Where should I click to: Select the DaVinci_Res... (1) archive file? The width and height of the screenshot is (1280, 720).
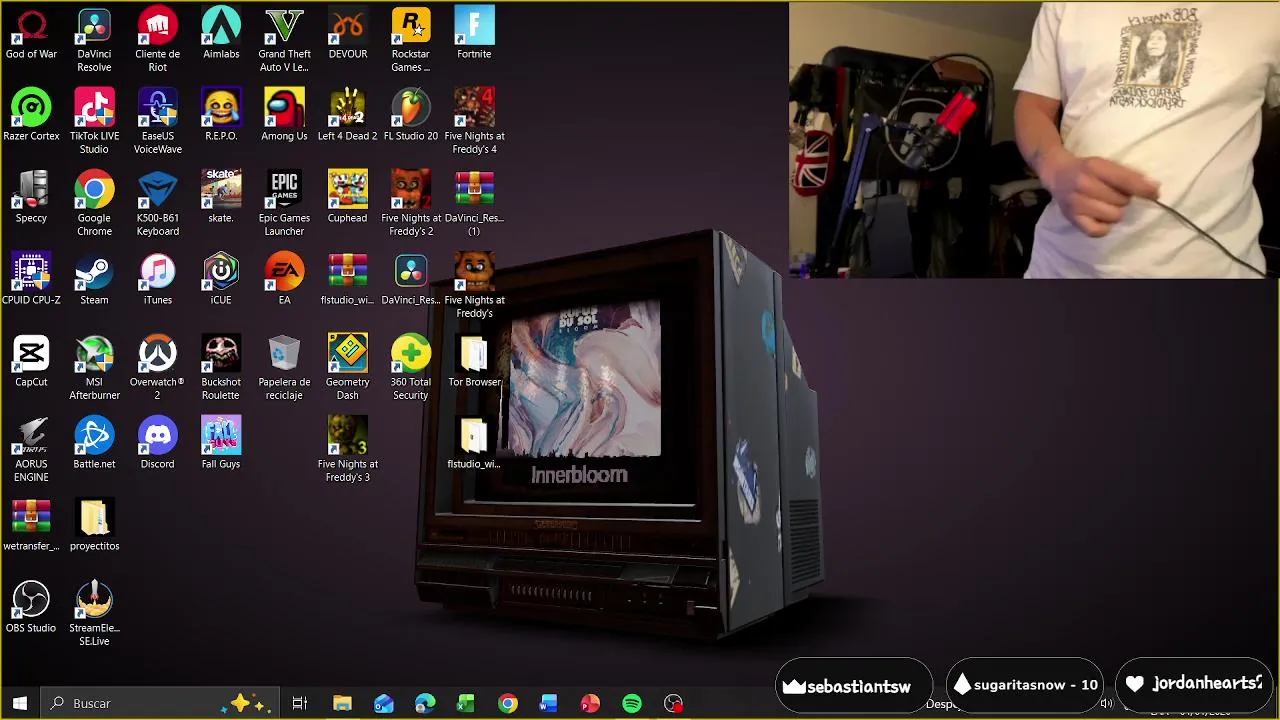[474, 205]
